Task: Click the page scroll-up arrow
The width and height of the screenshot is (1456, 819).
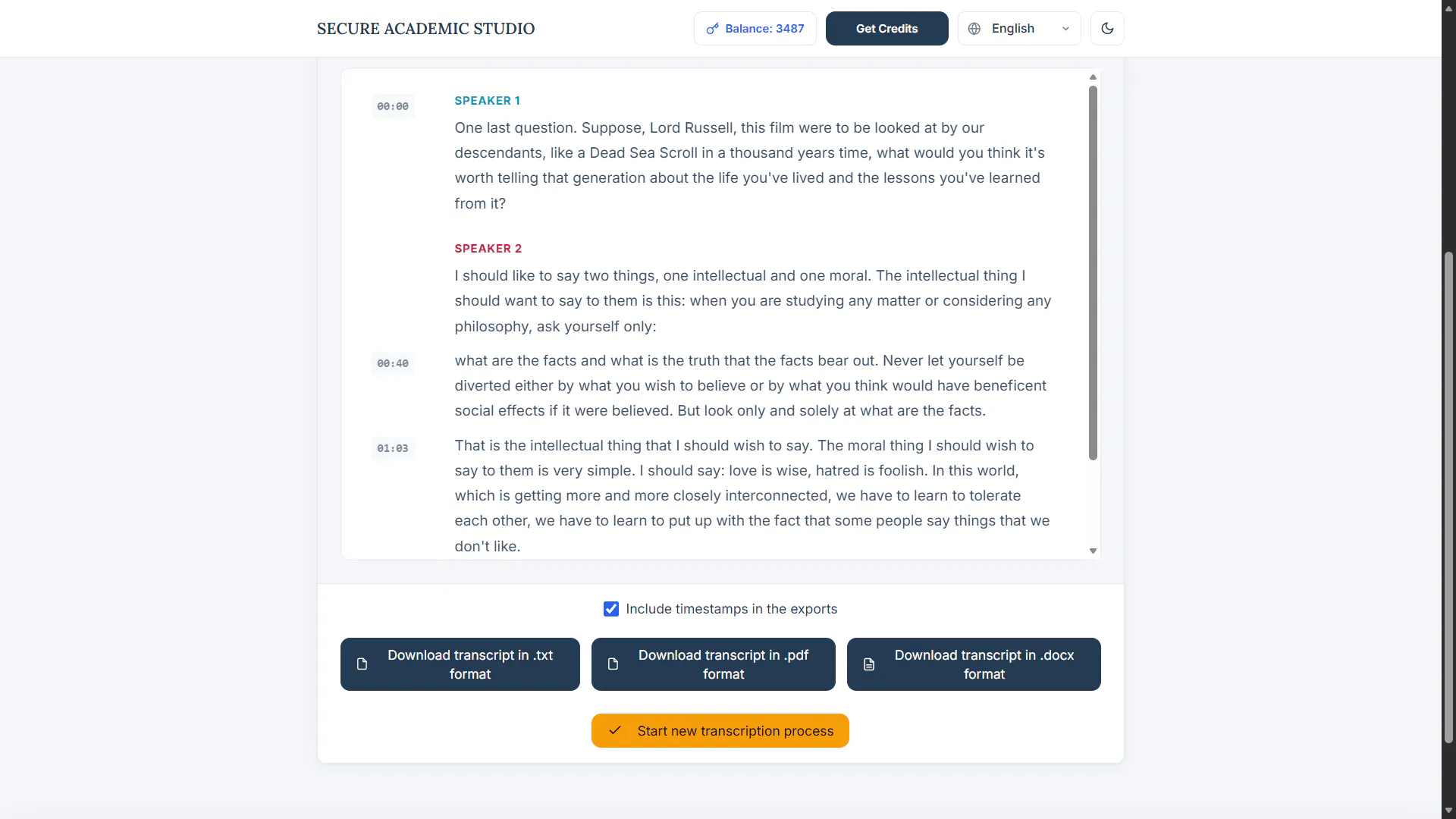Action: pyautogui.click(x=1448, y=8)
